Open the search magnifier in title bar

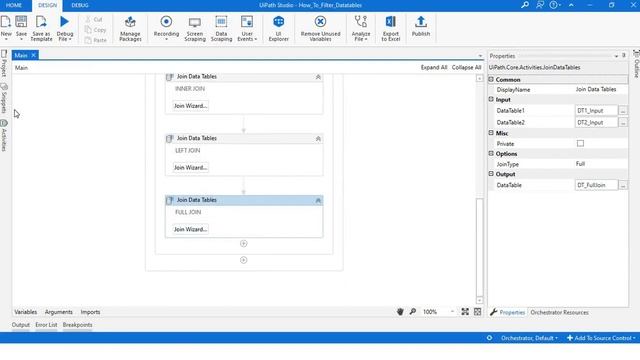pos(525,5)
